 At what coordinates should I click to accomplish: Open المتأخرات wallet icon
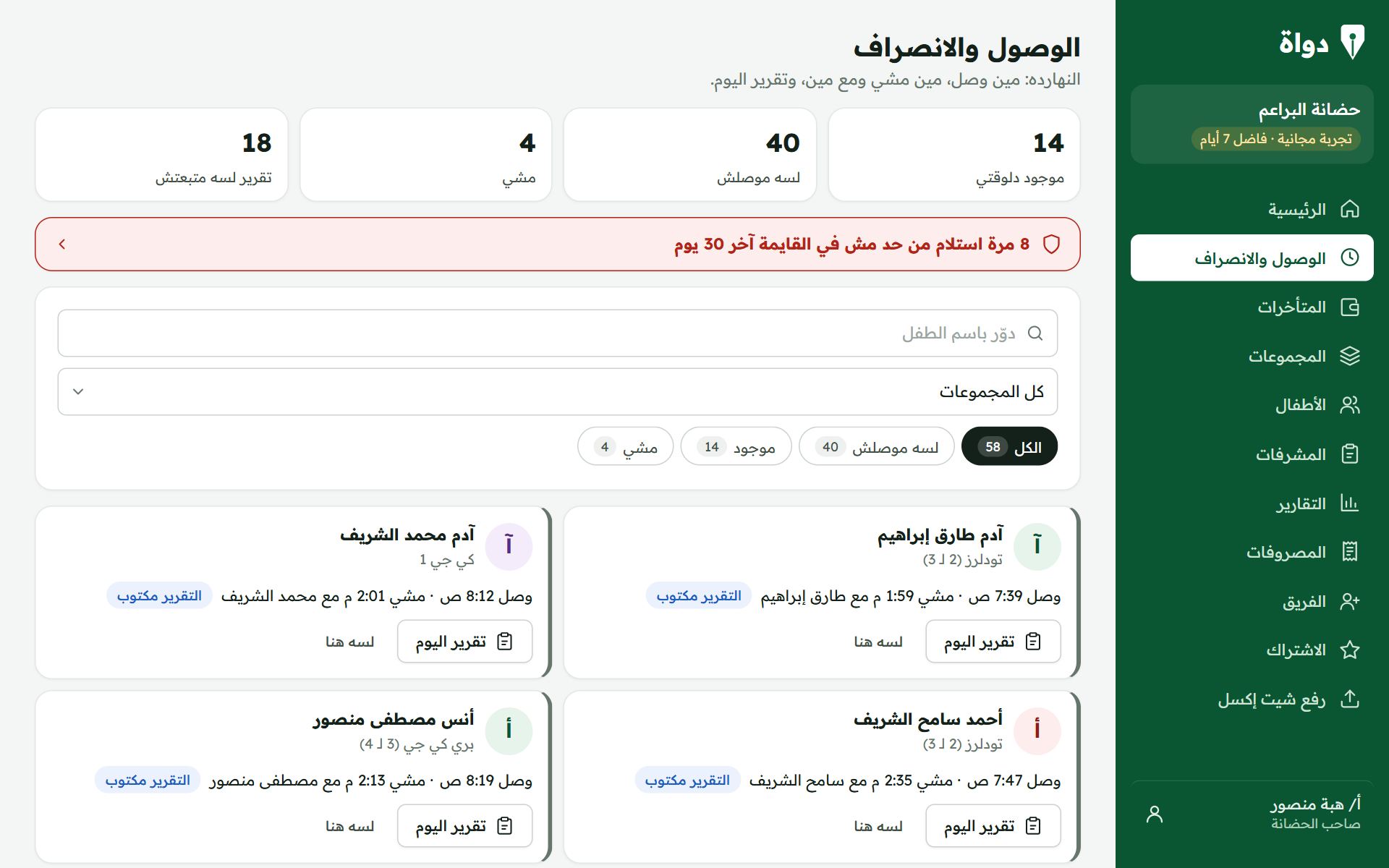point(1350,307)
